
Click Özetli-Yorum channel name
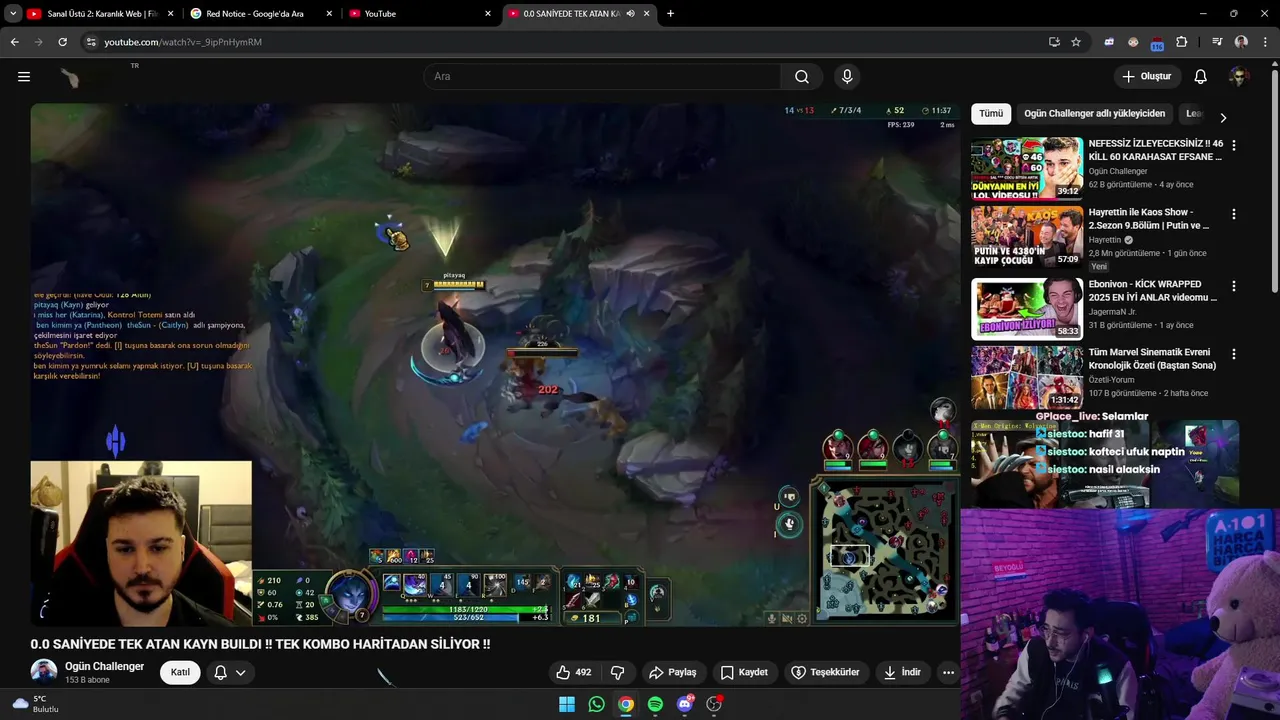tap(1114, 379)
